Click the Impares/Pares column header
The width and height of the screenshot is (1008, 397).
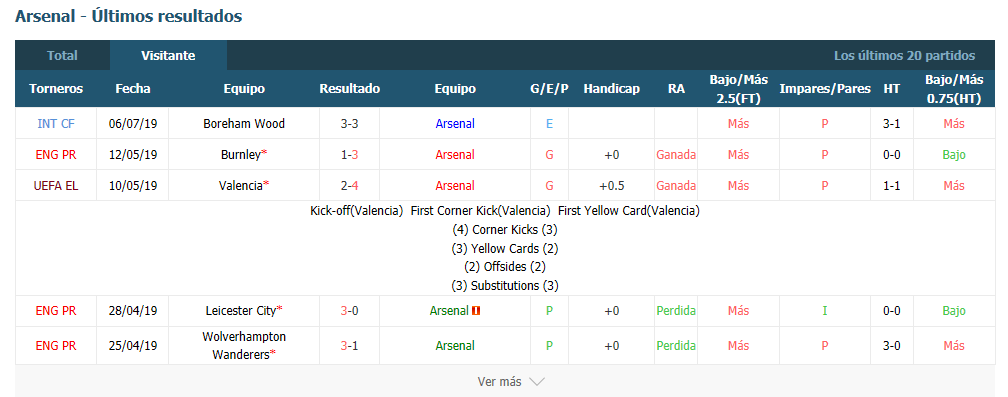coord(825,89)
